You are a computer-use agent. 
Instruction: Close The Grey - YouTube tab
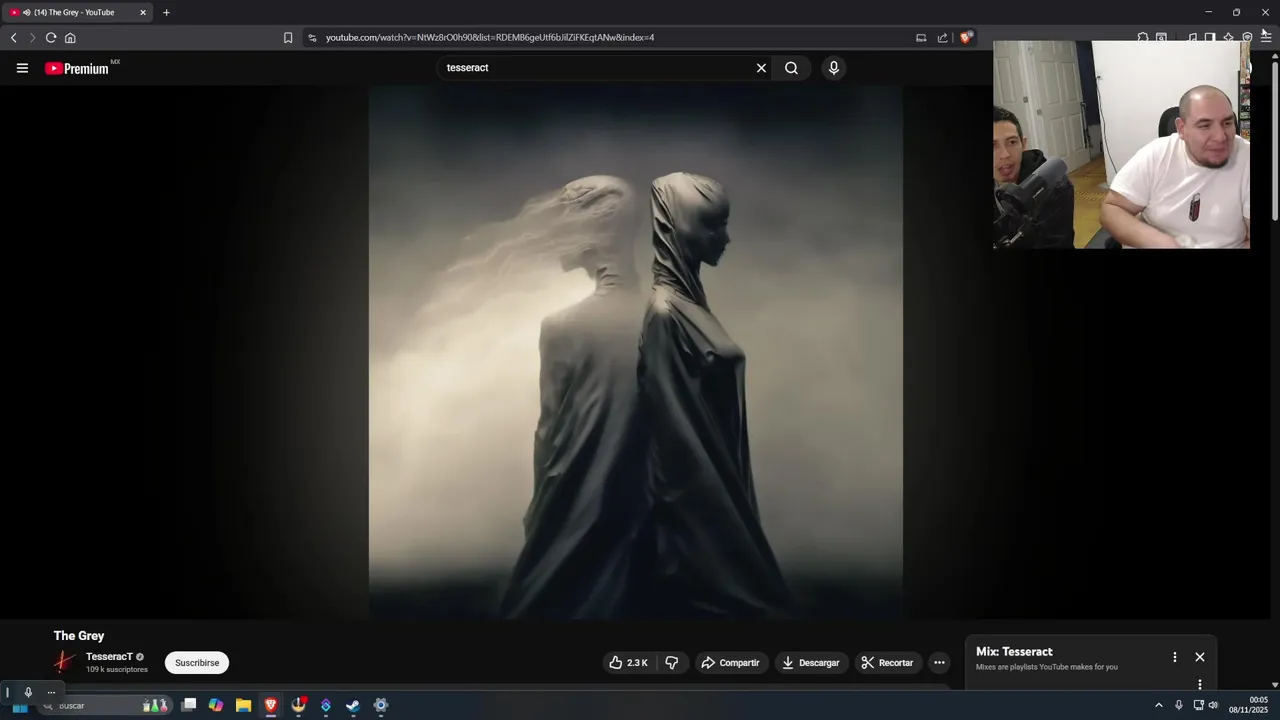tap(143, 13)
